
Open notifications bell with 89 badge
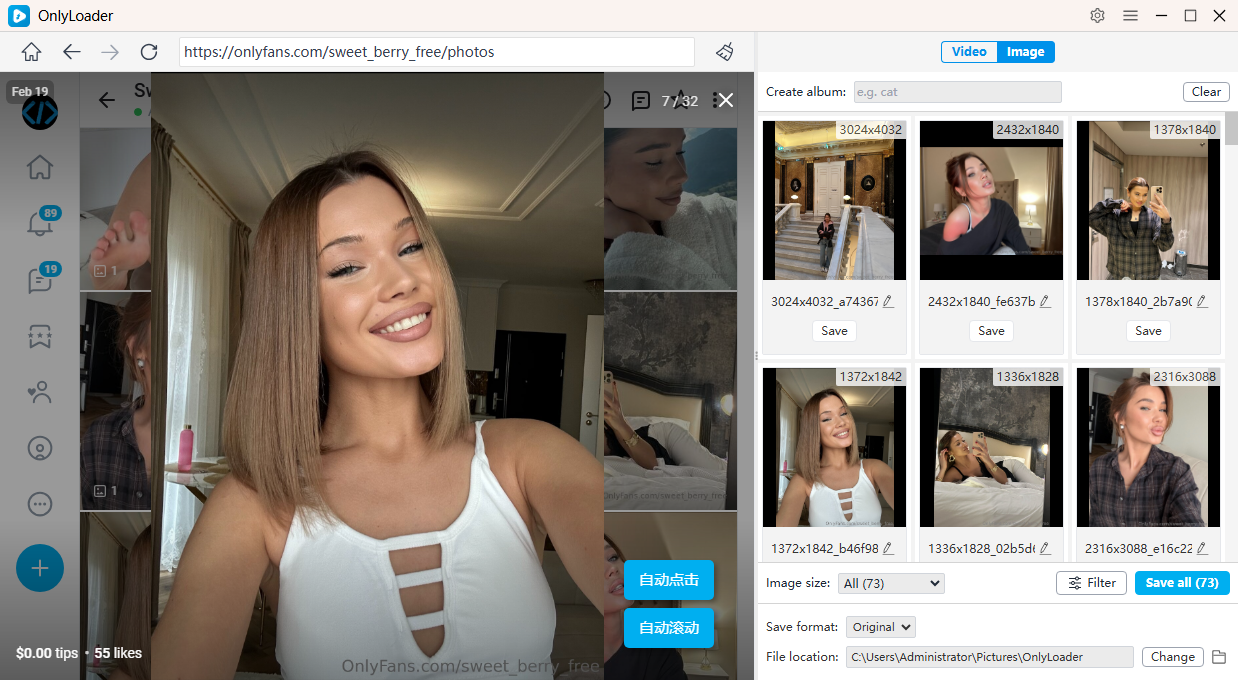pos(40,225)
